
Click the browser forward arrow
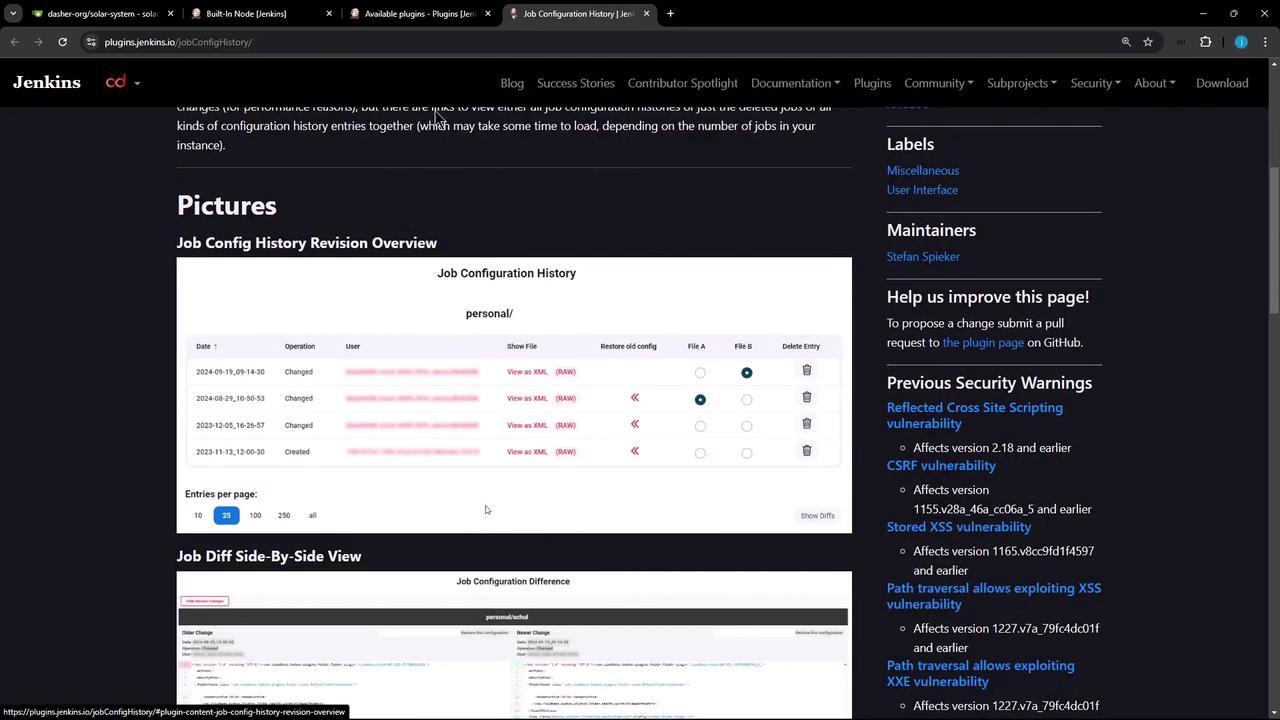(x=38, y=42)
